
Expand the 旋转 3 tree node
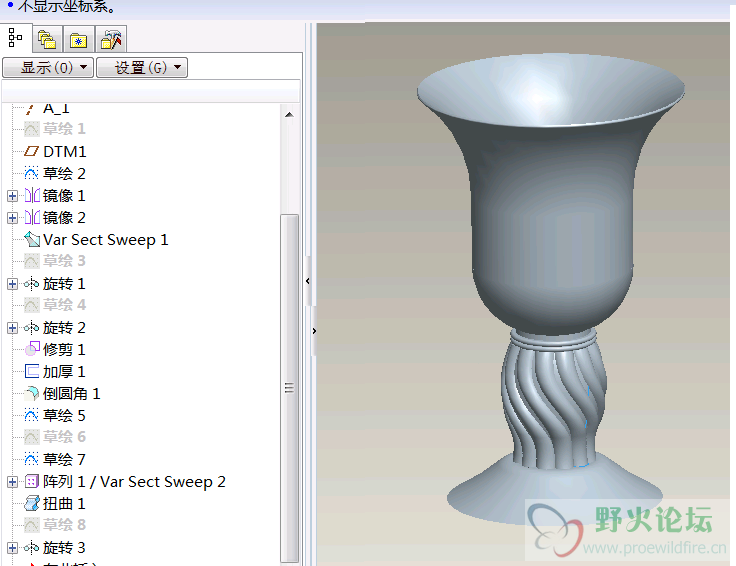(x=13, y=548)
